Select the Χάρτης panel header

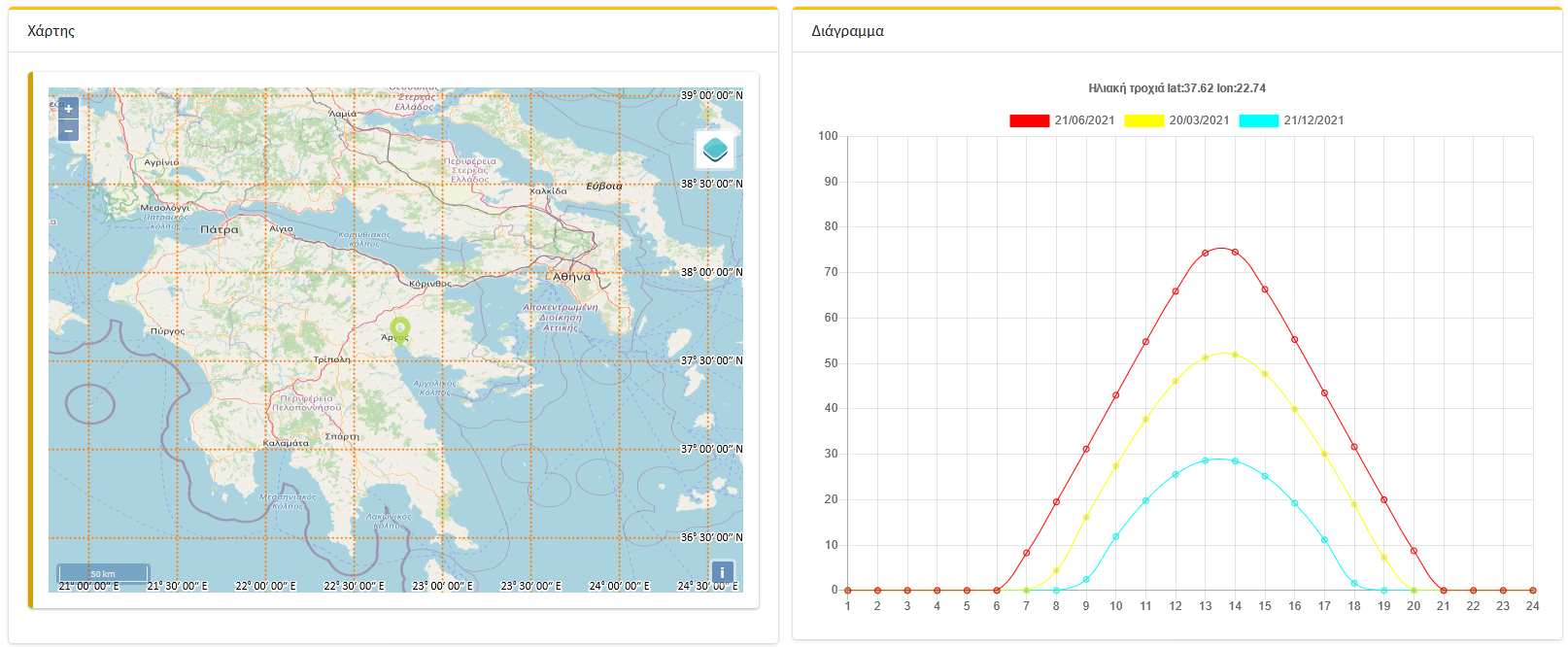pyautogui.click(x=51, y=31)
